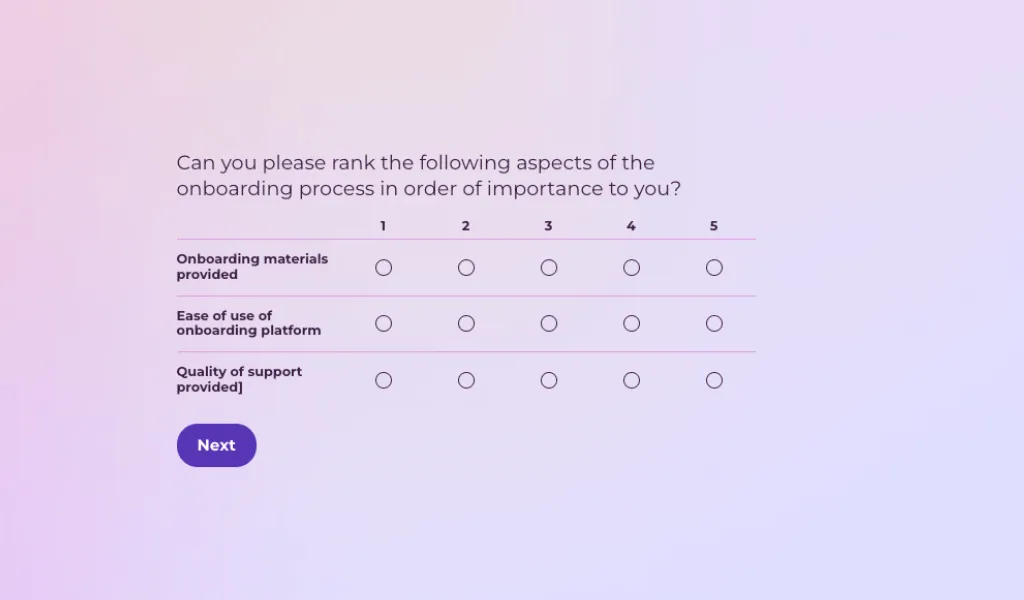Click the Quality of support provided label
Image resolution: width=1024 pixels, height=600 pixels.
[239, 379]
